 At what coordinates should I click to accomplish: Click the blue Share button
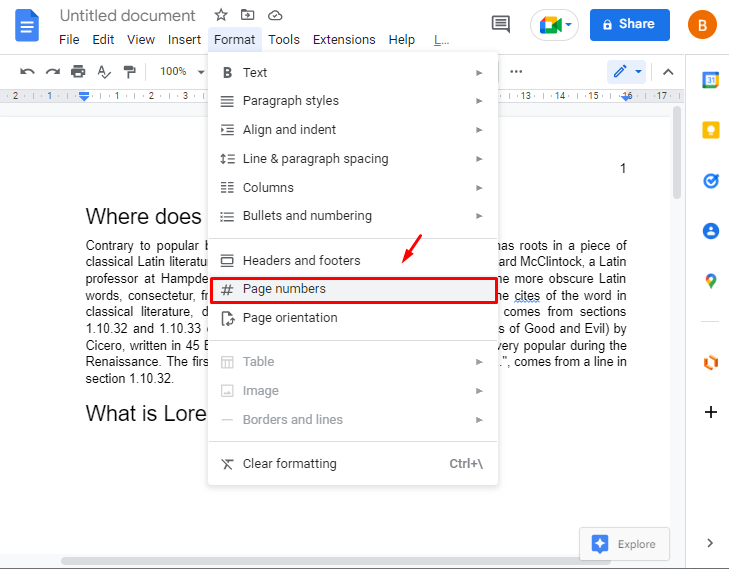[x=630, y=25]
